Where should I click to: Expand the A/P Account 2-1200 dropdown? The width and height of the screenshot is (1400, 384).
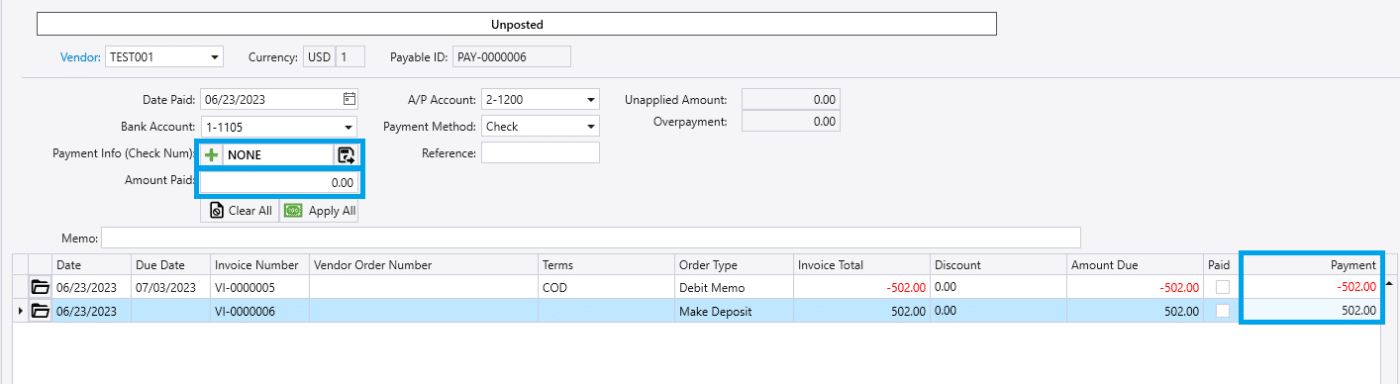click(x=590, y=99)
